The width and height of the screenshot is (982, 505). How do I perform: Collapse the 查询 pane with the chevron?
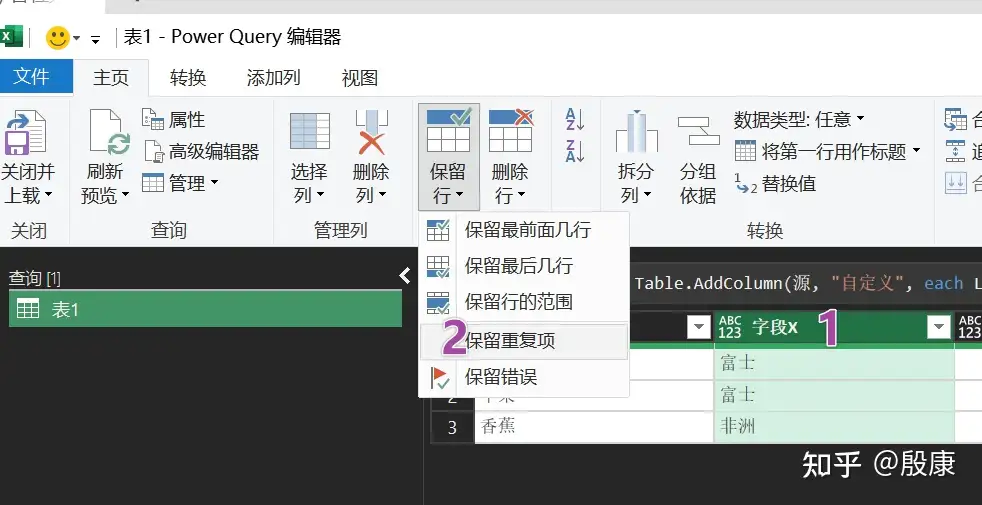pyautogui.click(x=405, y=275)
